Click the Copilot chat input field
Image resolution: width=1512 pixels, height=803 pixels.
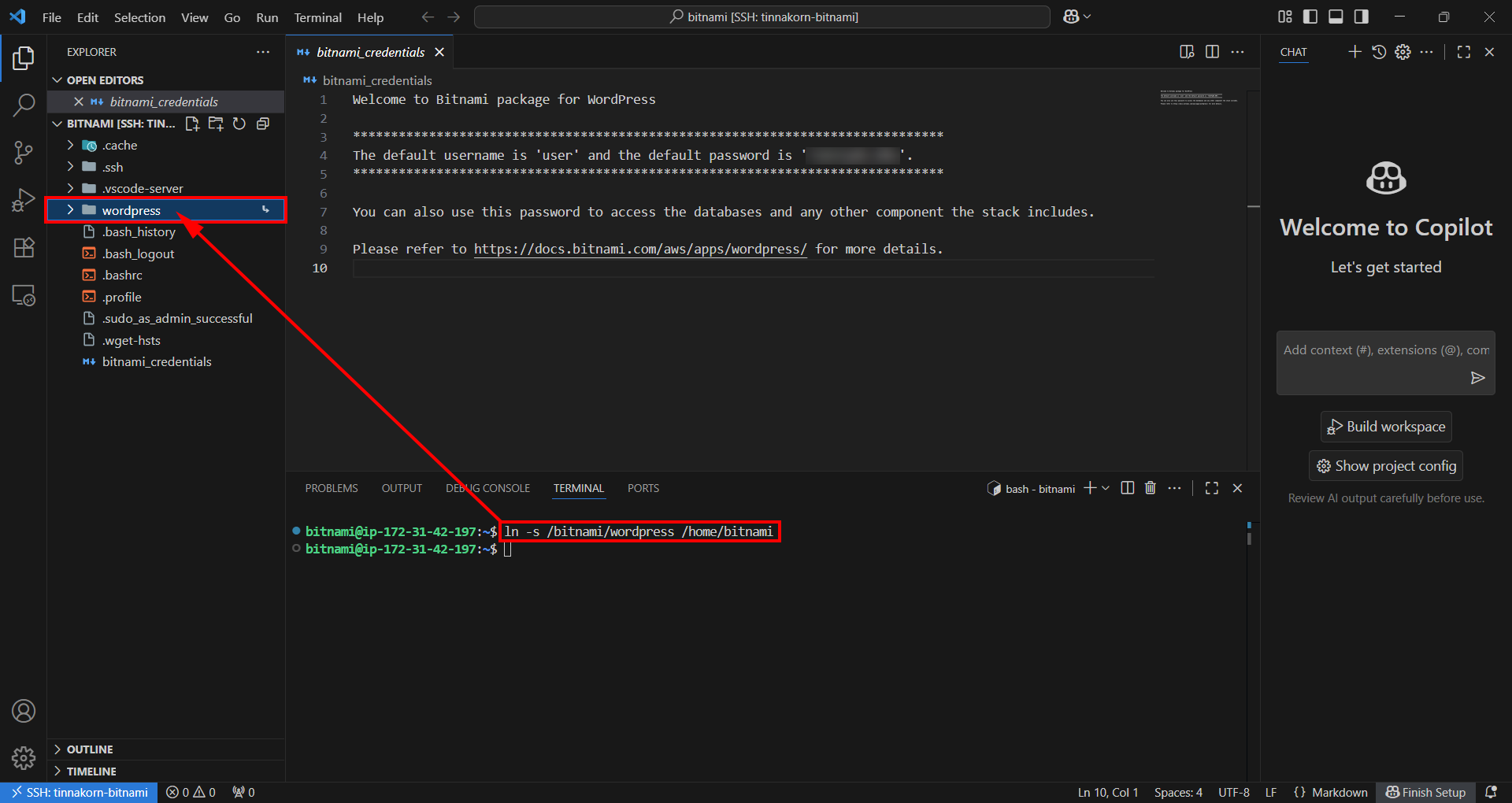(1386, 350)
